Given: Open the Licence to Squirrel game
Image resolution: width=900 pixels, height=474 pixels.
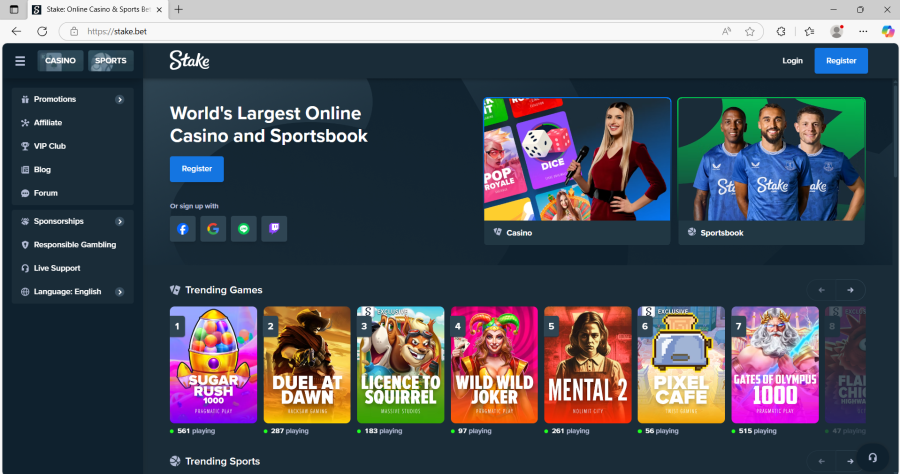Looking at the screenshot, I should click(401, 365).
